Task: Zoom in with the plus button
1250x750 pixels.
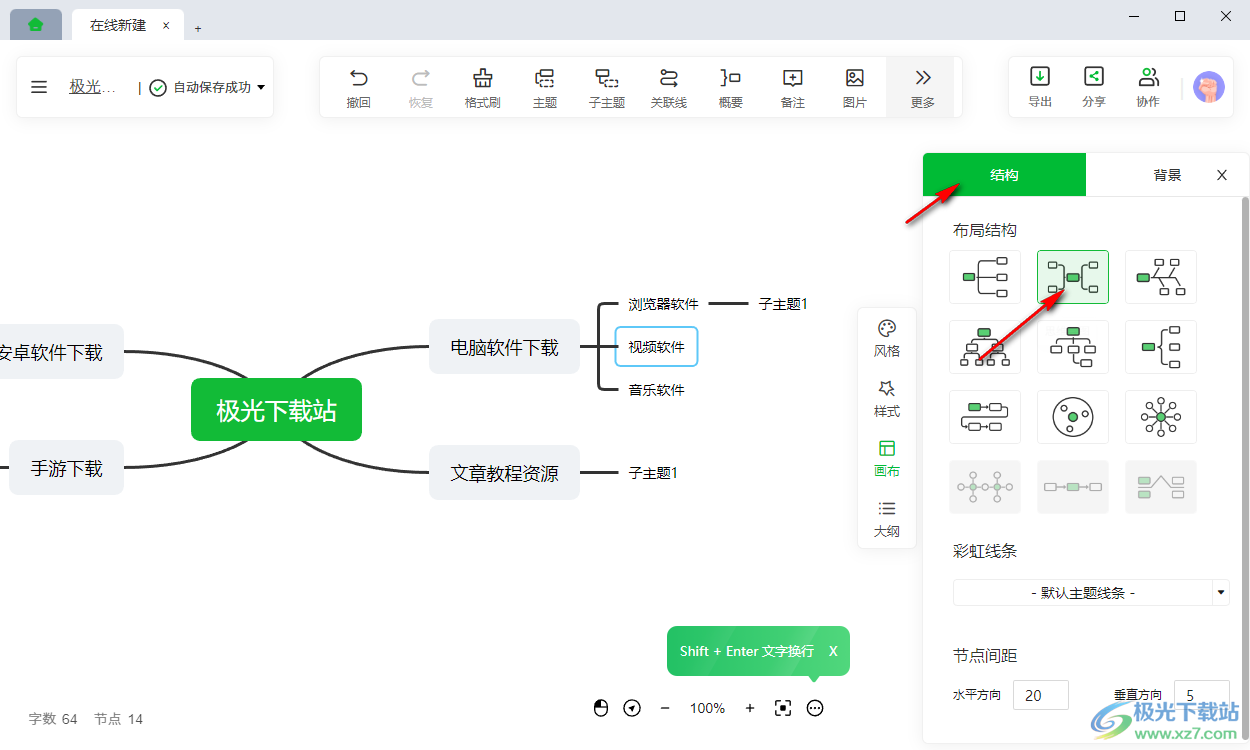Action: (x=750, y=708)
